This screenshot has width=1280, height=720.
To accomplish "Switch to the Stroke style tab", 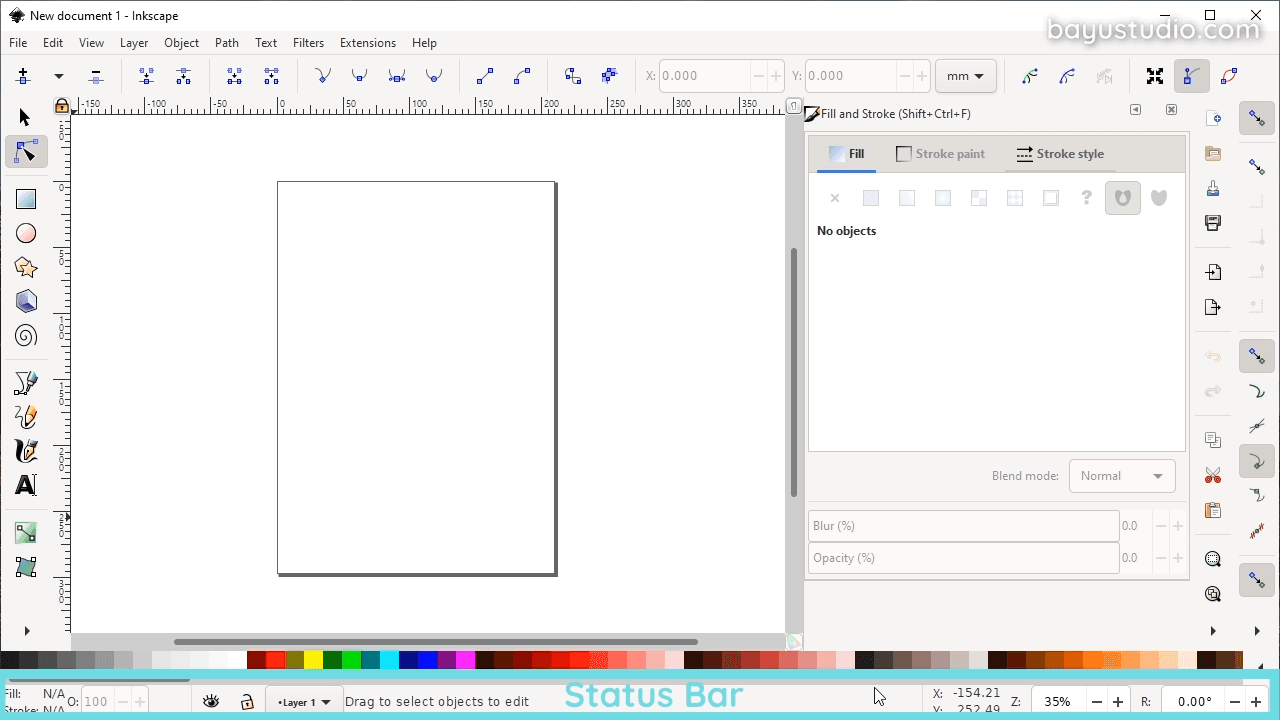I will click(x=1060, y=153).
